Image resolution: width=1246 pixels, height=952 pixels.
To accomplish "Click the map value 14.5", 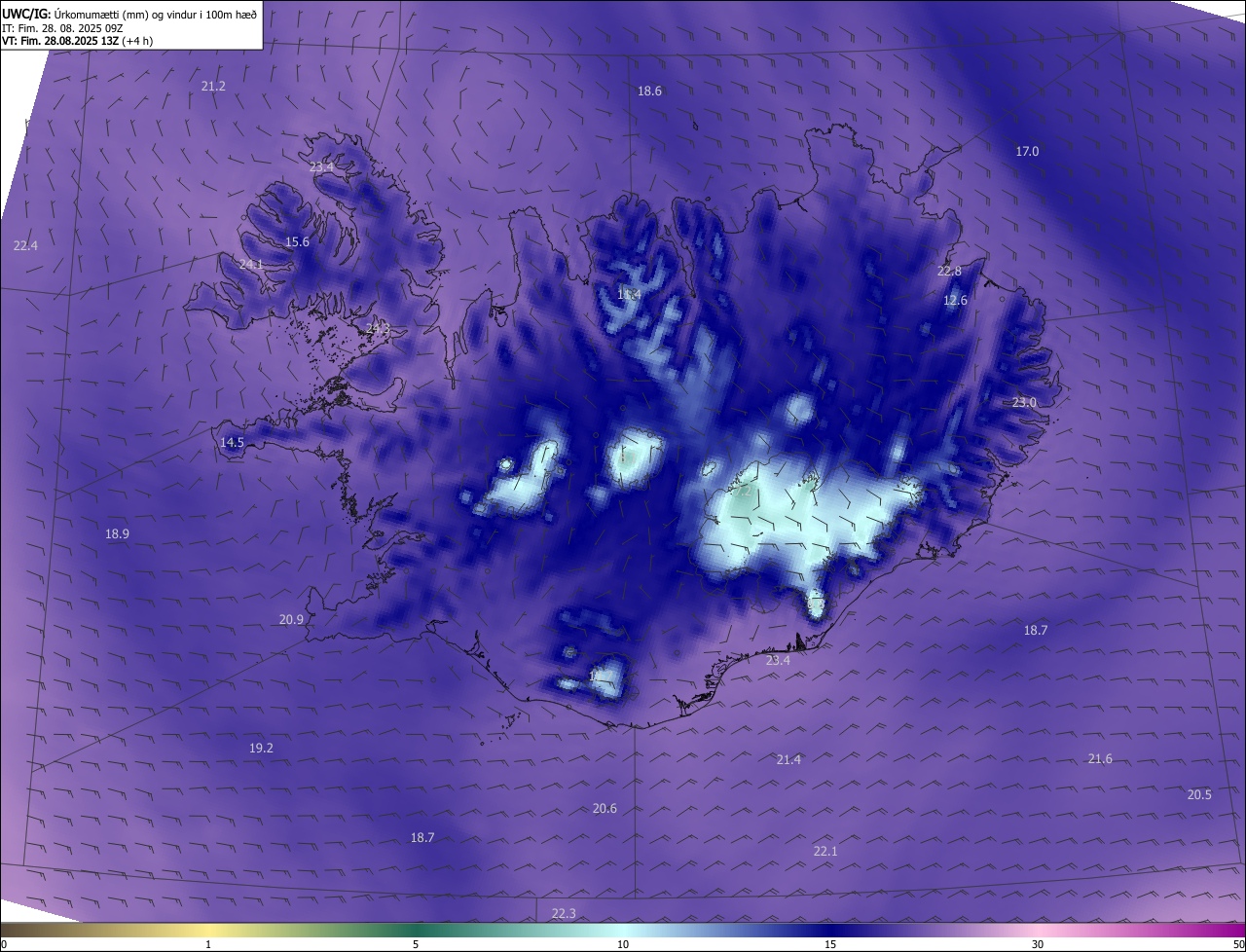I will coord(232,443).
